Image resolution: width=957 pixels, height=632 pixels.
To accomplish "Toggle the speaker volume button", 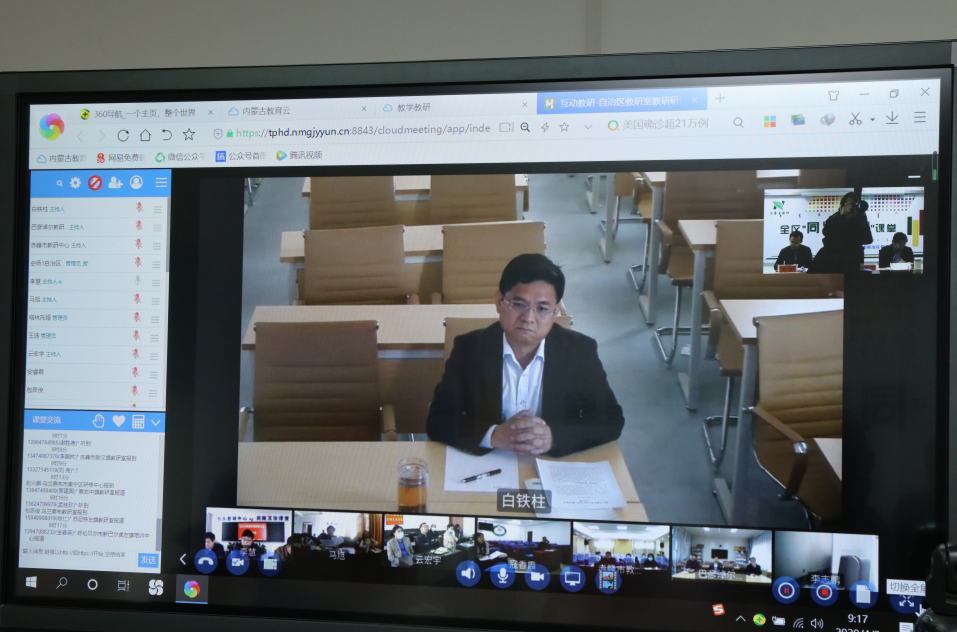I will pyautogui.click(x=468, y=574).
